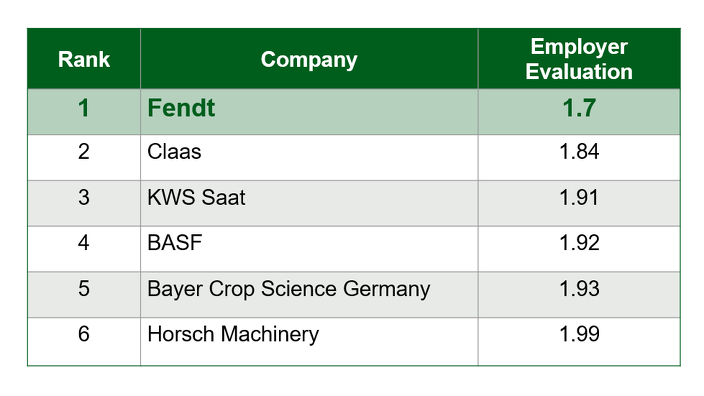Select the Fendt company cell
The width and height of the screenshot is (704, 396).
pyautogui.click(x=309, y=112)
